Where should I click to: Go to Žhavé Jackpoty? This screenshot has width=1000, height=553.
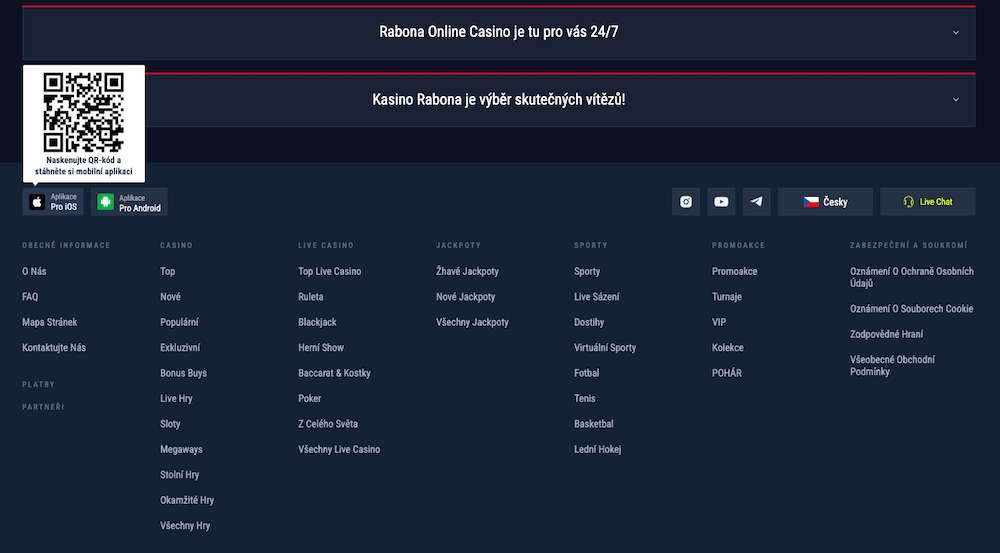tap(467, 271)
